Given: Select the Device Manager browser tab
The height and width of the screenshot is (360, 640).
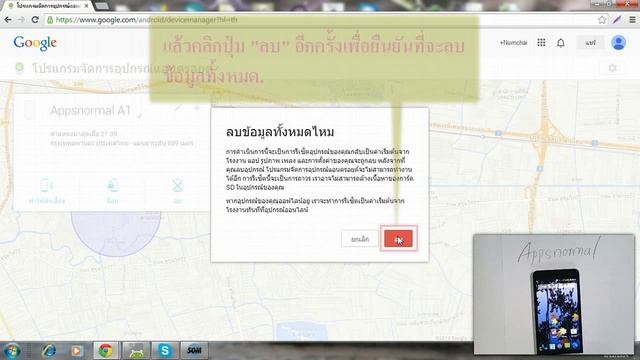Looking at the screenshot, I should 48,6.
